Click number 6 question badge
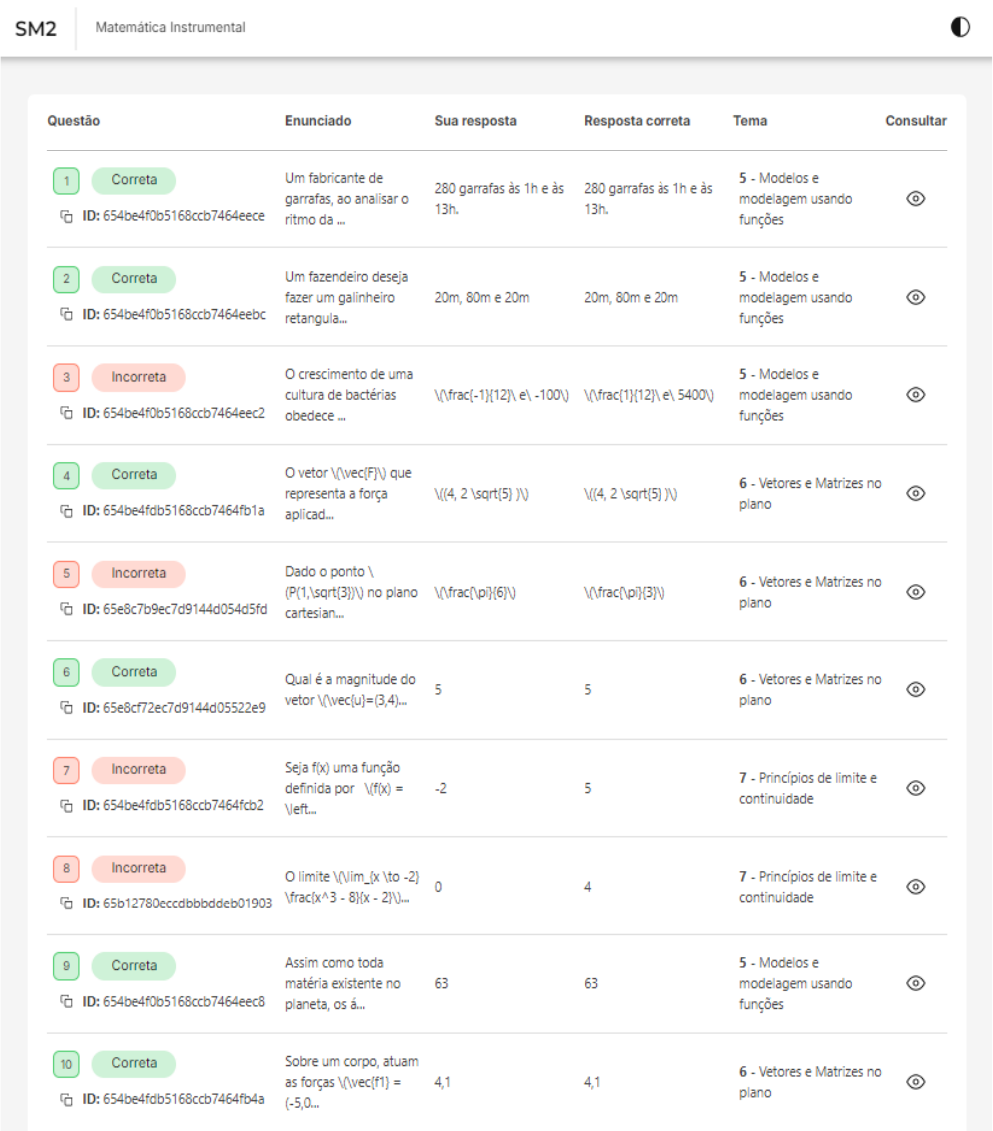Screen dimensions: 993x1131 [x=66, y=673]
